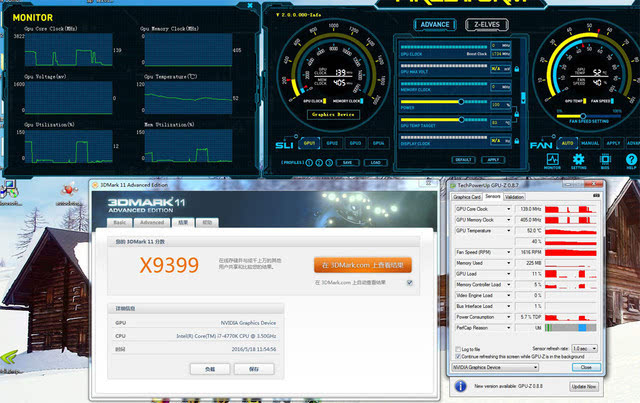Switch to the Z-ELVES tab in FireStorm
Viewport: 640px width, 403px height.
[x=487, y=24]
